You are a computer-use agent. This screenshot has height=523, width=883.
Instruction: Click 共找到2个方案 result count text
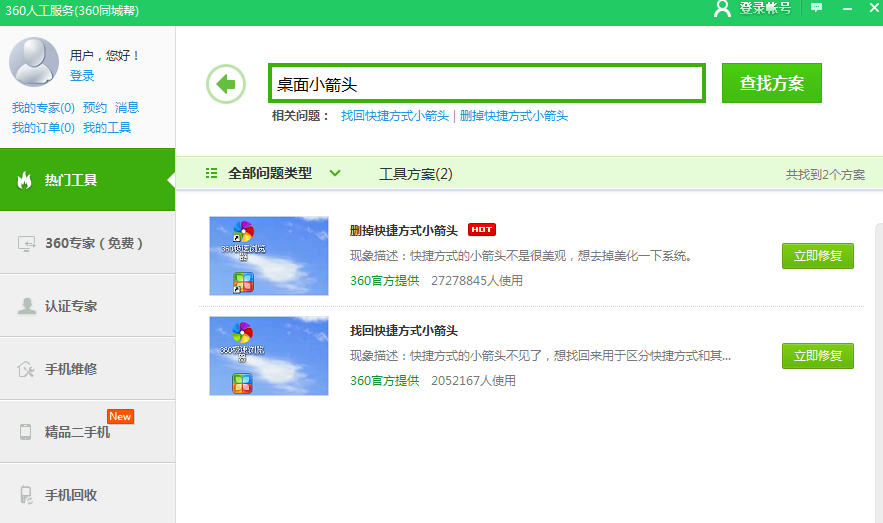pos(825,175)
